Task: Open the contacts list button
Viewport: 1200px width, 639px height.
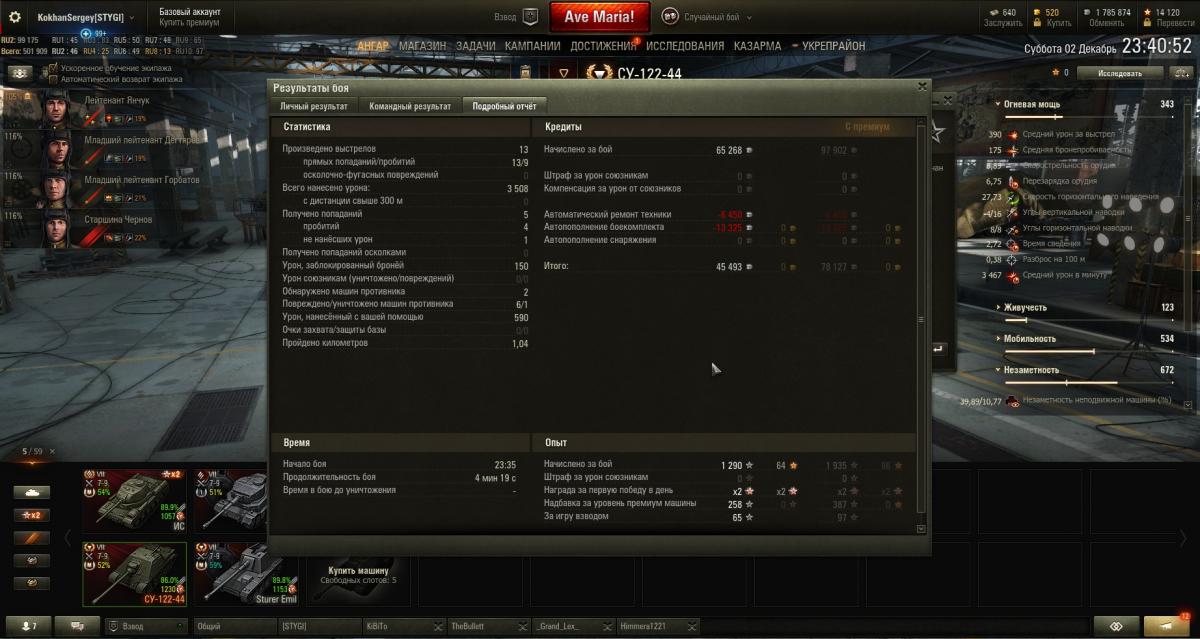Action: (x=27, y=626)
